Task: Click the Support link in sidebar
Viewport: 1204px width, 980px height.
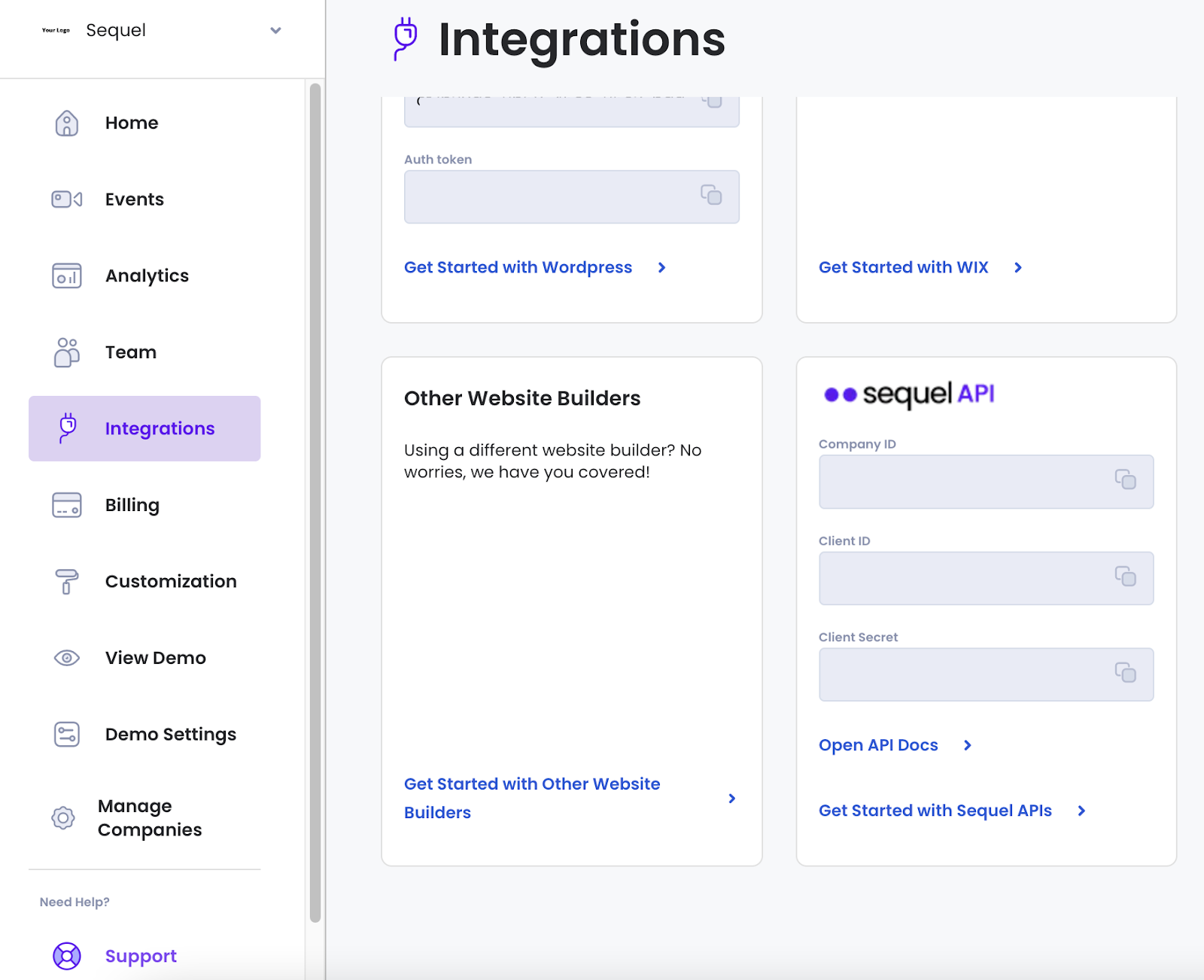Action: (141, 956)
